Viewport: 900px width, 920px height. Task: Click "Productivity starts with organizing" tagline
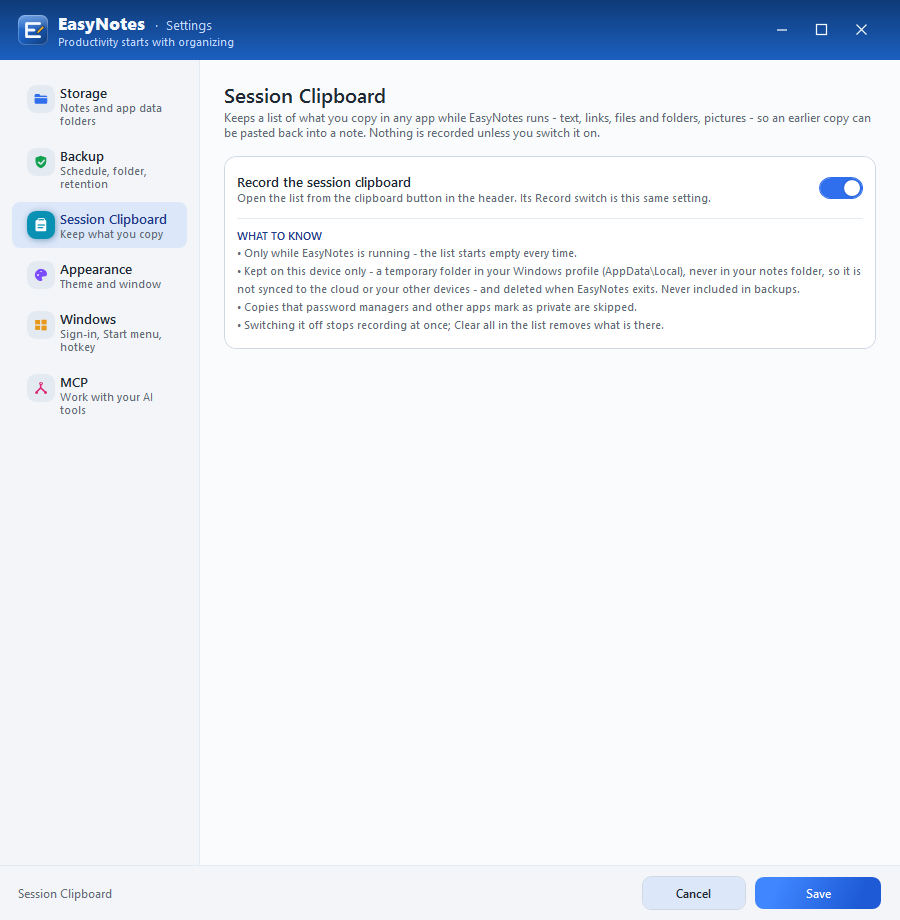click(x=146, y=42)
